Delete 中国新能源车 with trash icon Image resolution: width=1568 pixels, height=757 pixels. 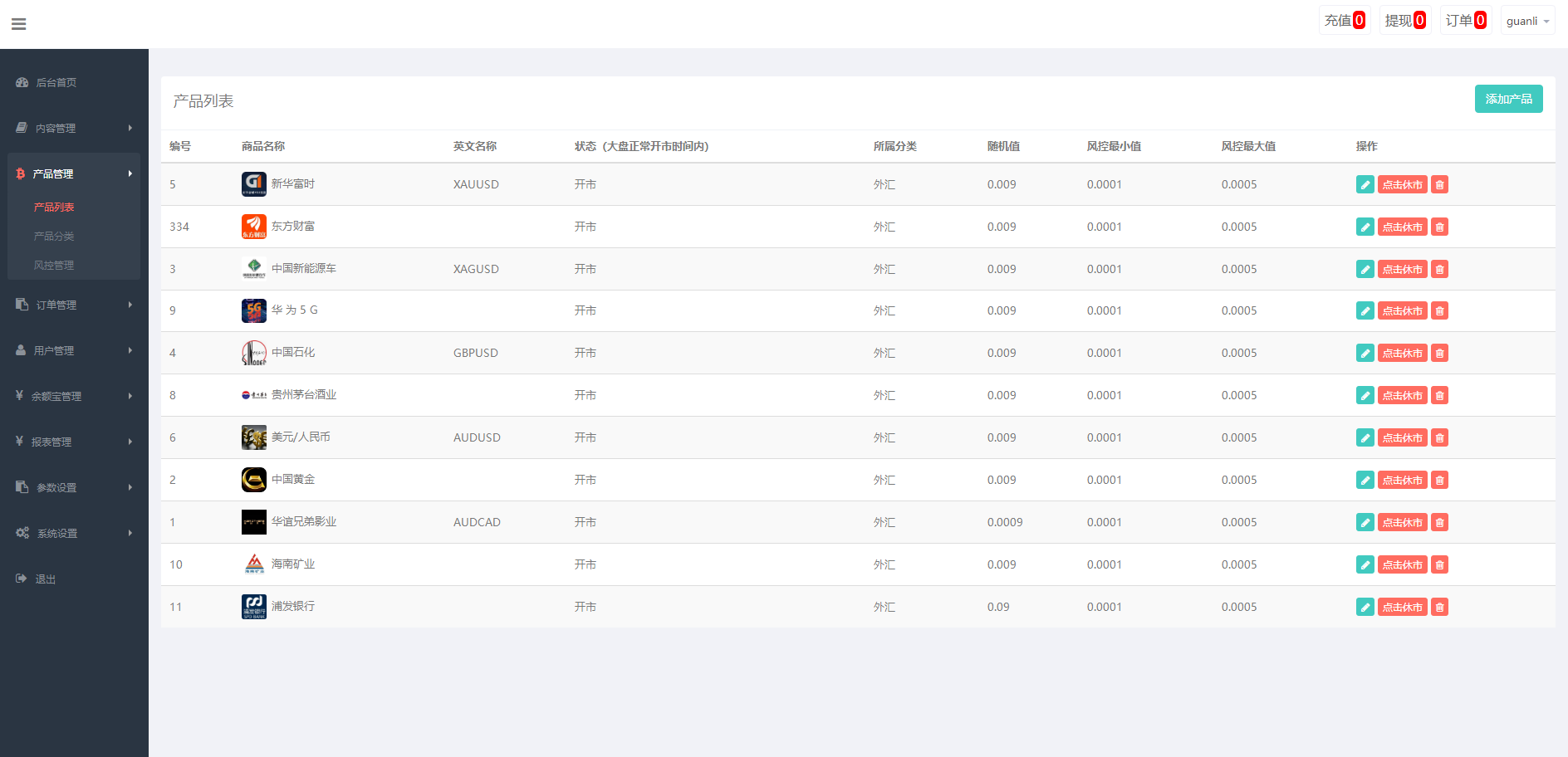point(1439,269)
